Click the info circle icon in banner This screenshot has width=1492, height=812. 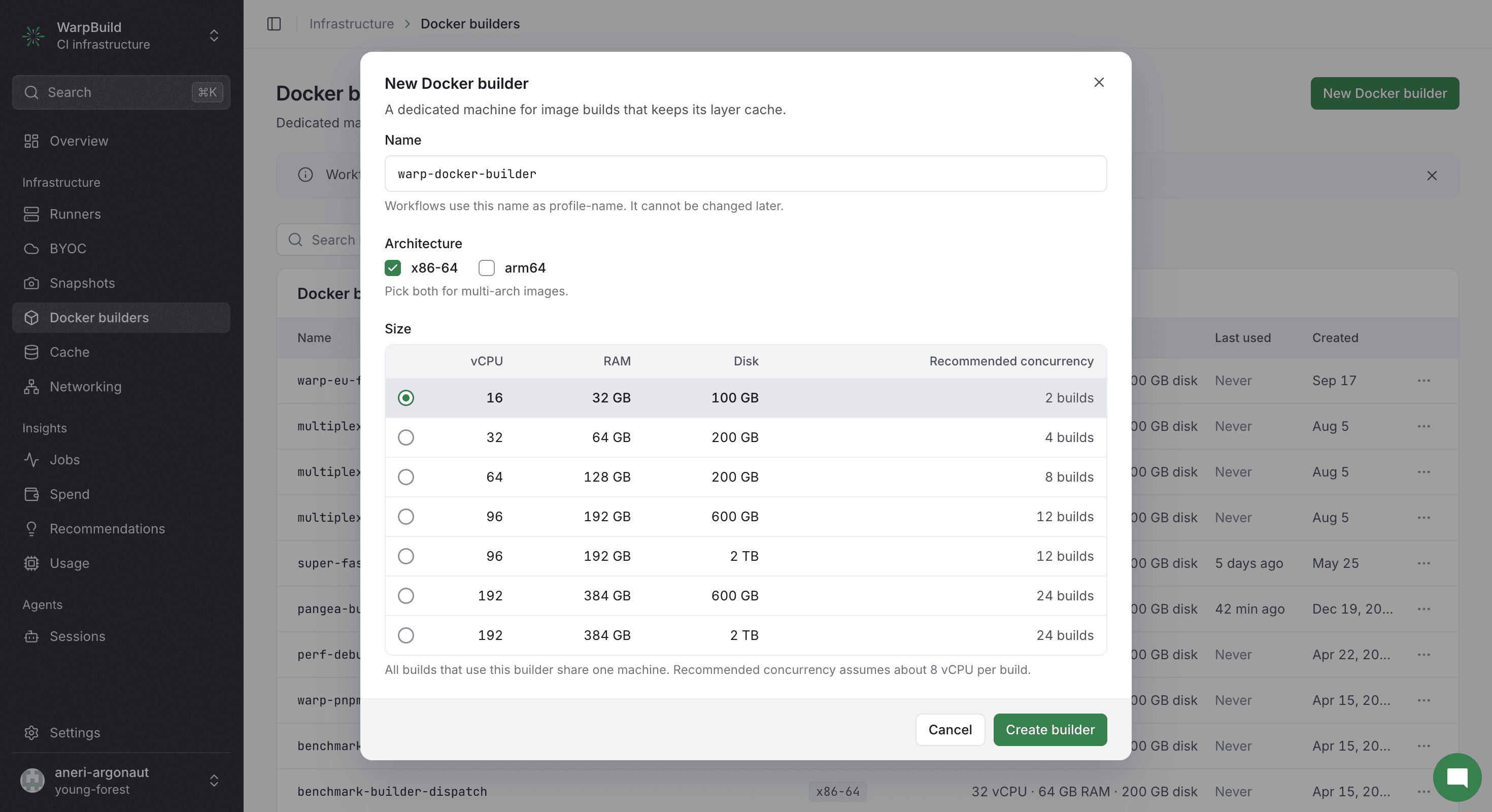(305, 175)
